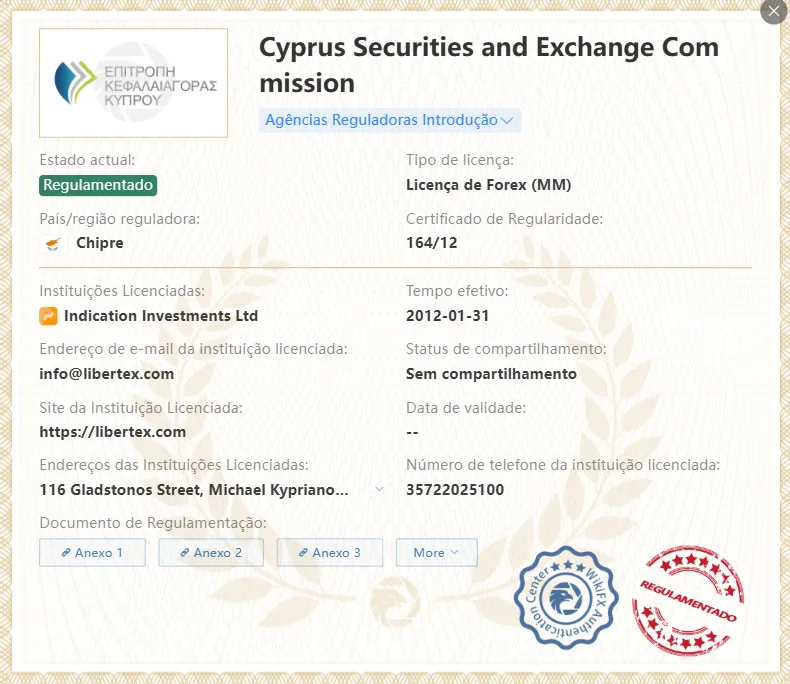Click the info@libertex.com email address
This screenshot has width=790, height=684.
pos(107,374)
